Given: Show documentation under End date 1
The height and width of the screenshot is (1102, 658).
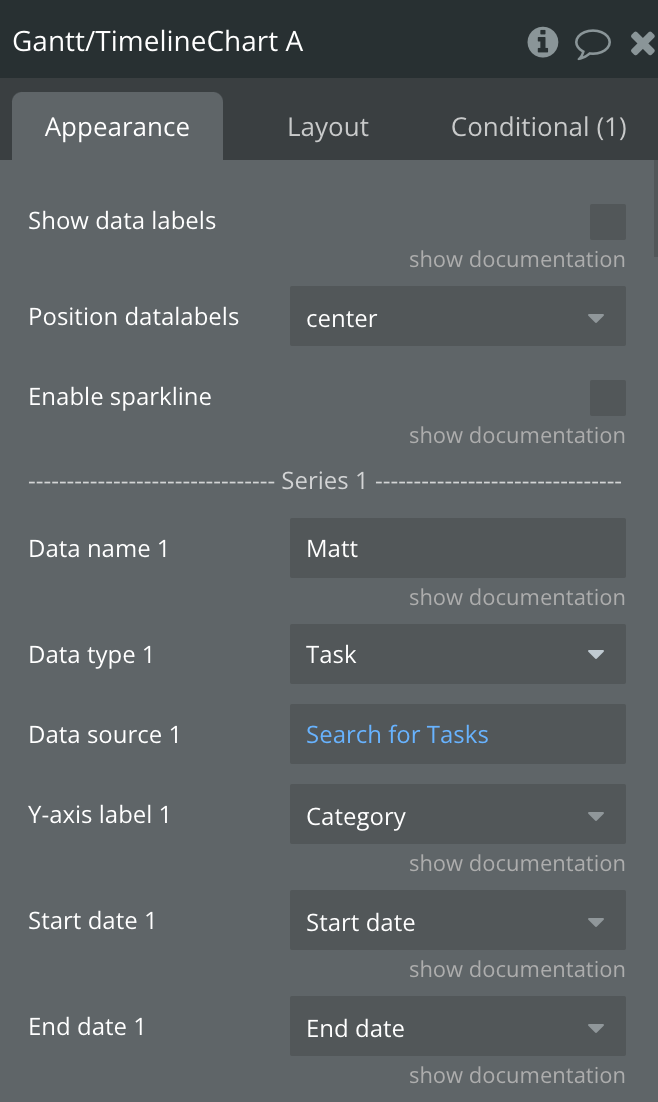Looking at the screenshot, I should (x=516, y=1076).
